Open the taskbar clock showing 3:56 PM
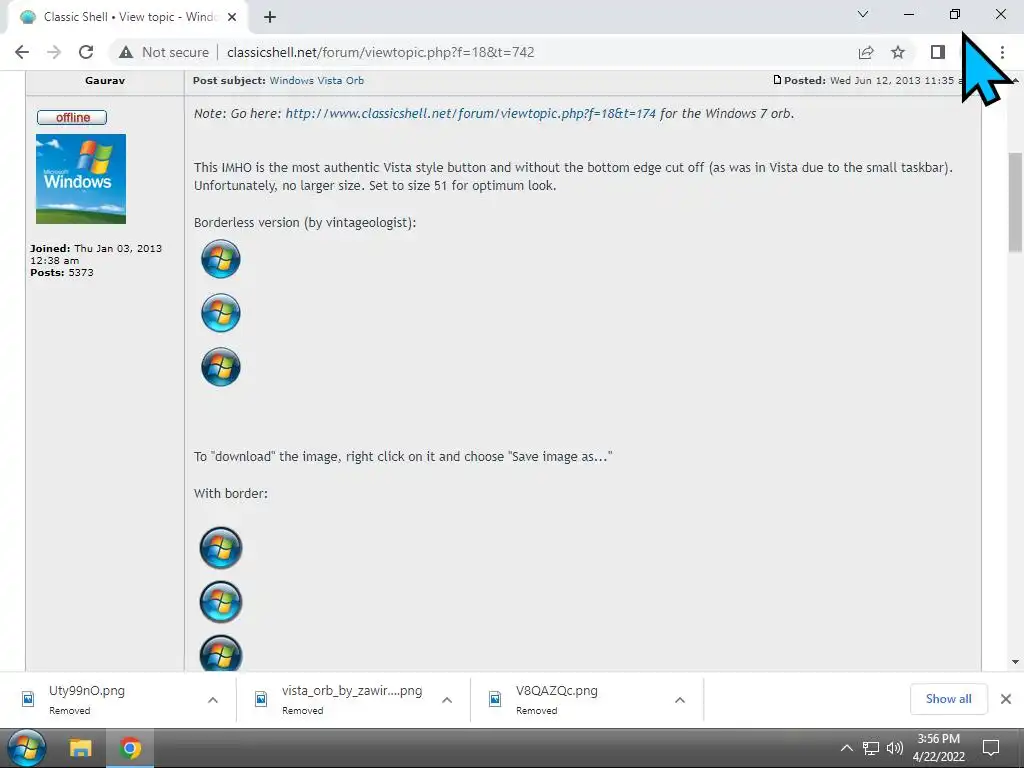 point(938,748)
